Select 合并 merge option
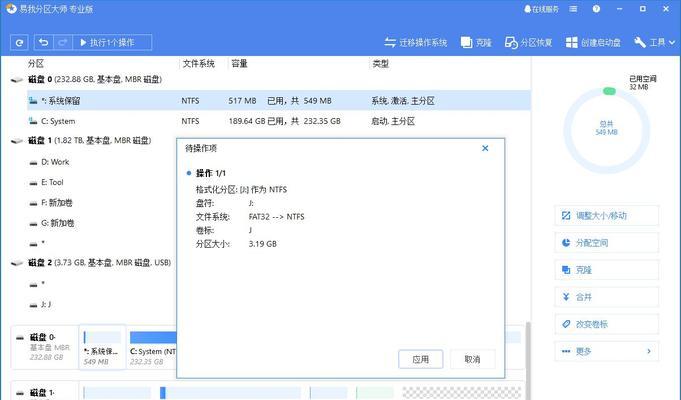 coord(607,297)
